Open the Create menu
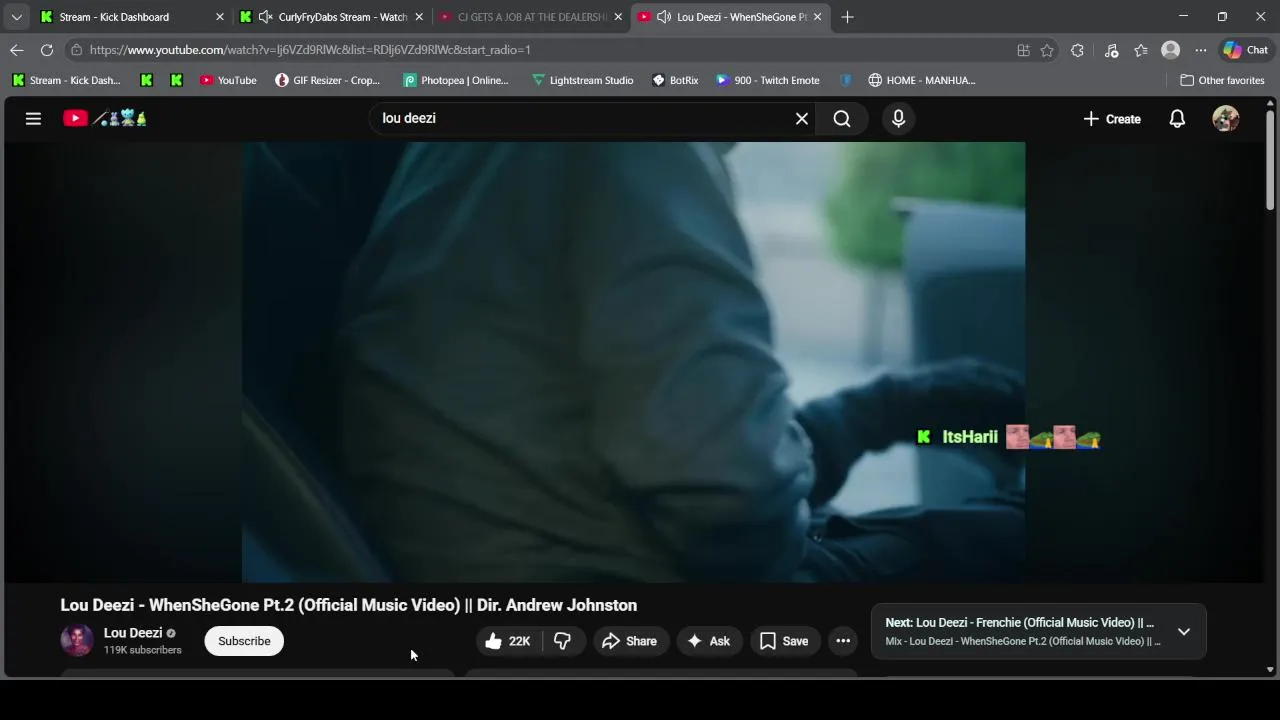This screenshot has width=1280, height=720. 1111,118
